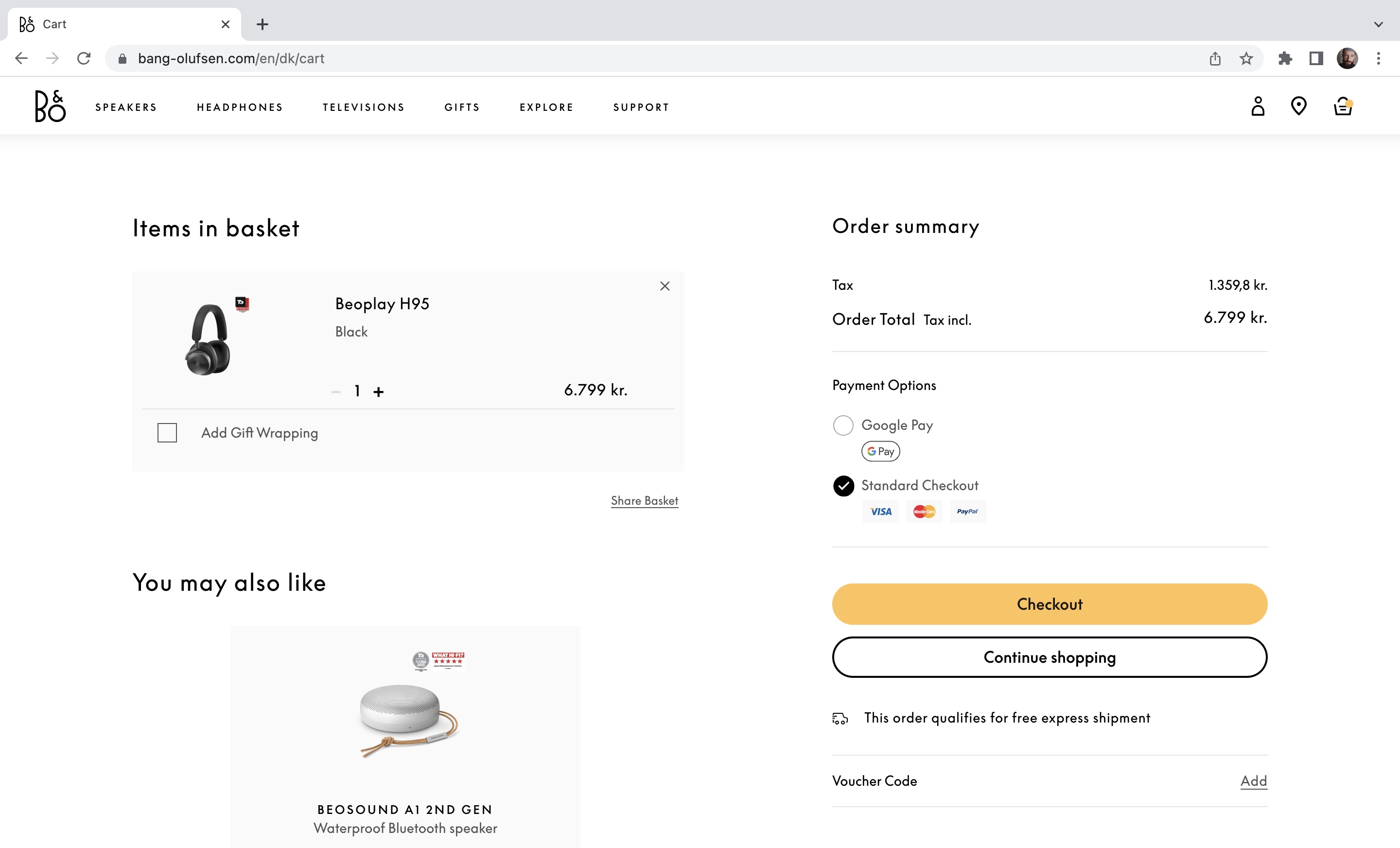Open the Headphones menu
This screenshot has width=1400, height=848.
[240, 107]
